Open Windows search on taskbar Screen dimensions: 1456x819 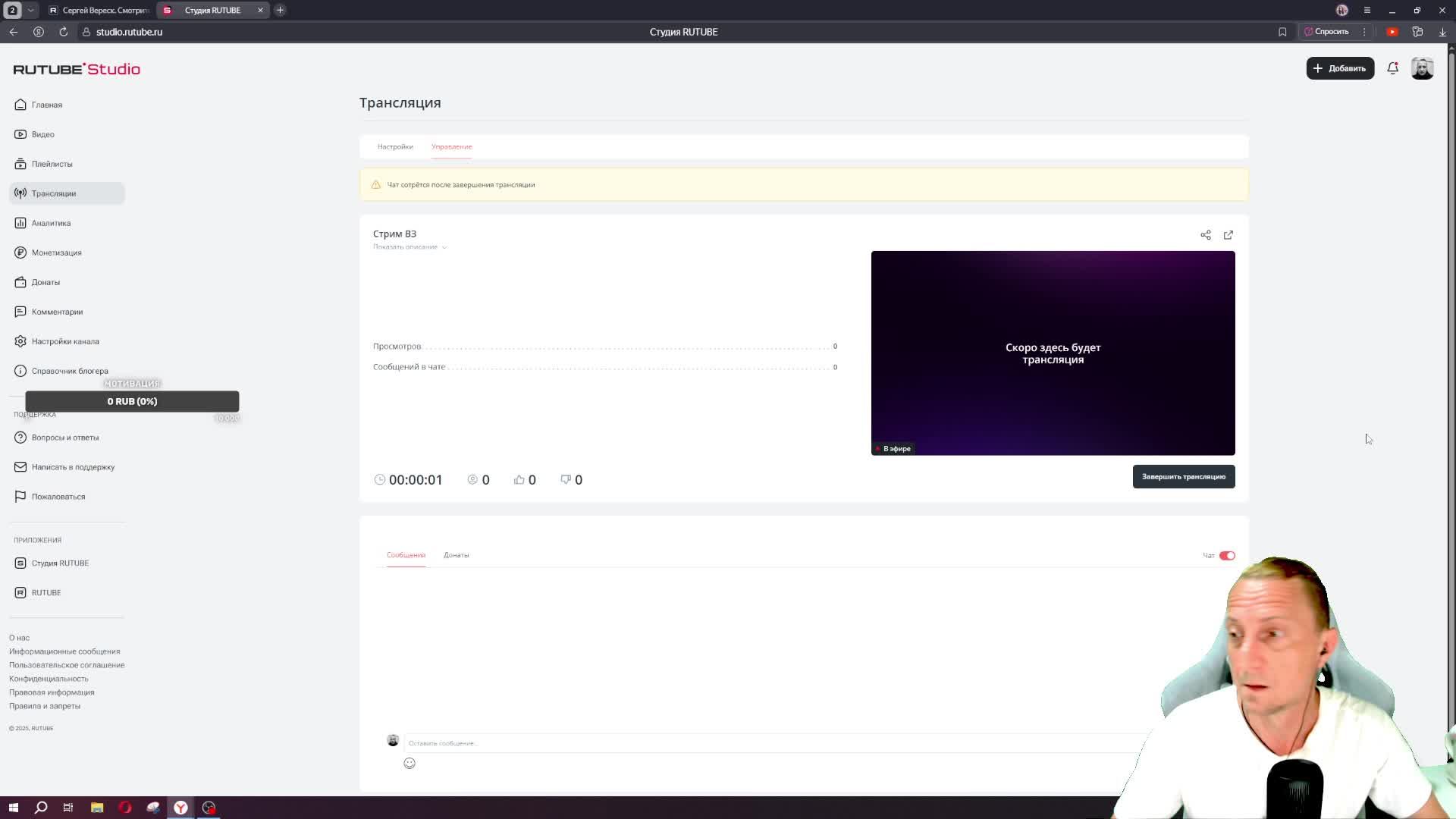[x=41, y=808]
